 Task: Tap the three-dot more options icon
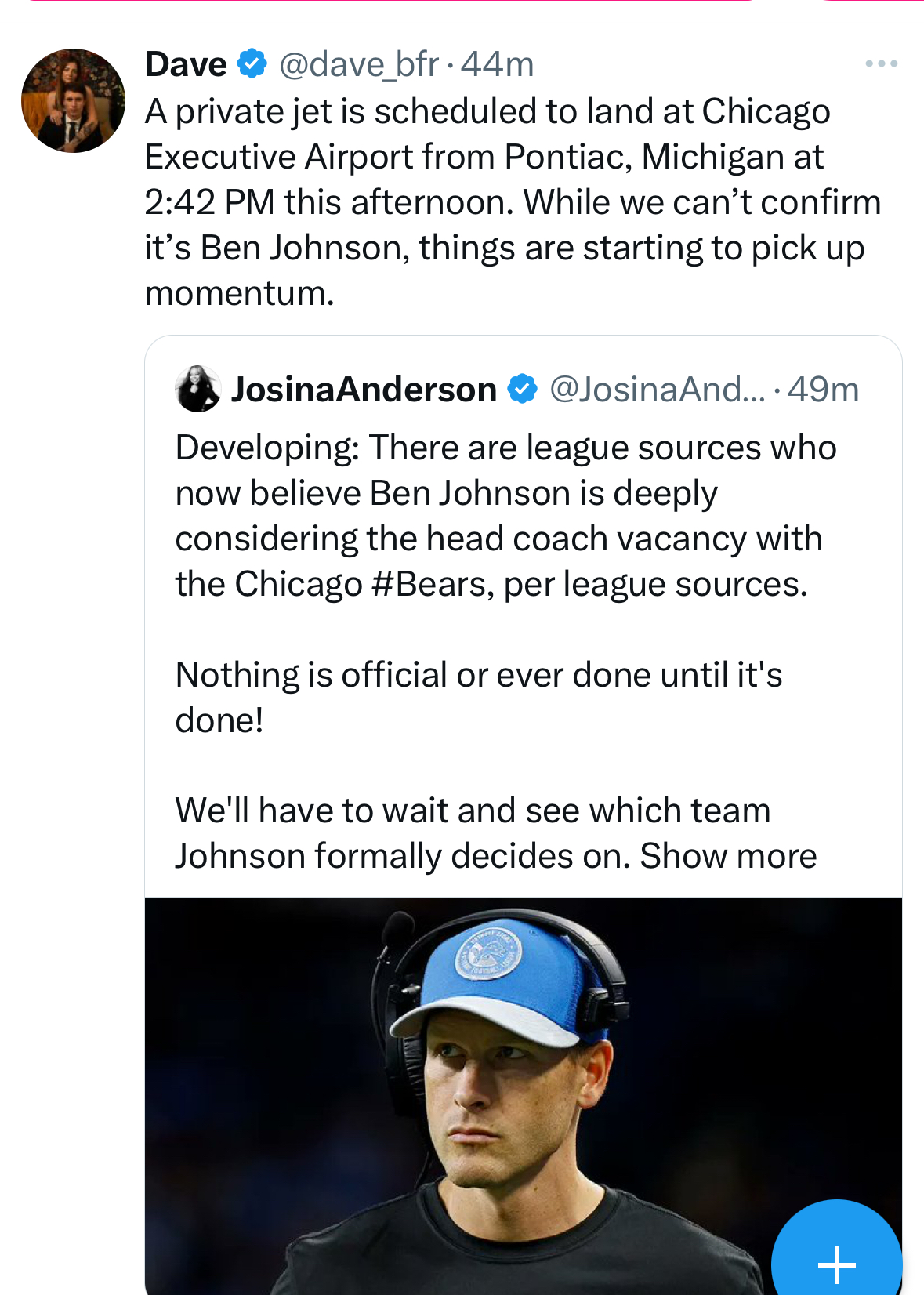[x=881, y=63]
